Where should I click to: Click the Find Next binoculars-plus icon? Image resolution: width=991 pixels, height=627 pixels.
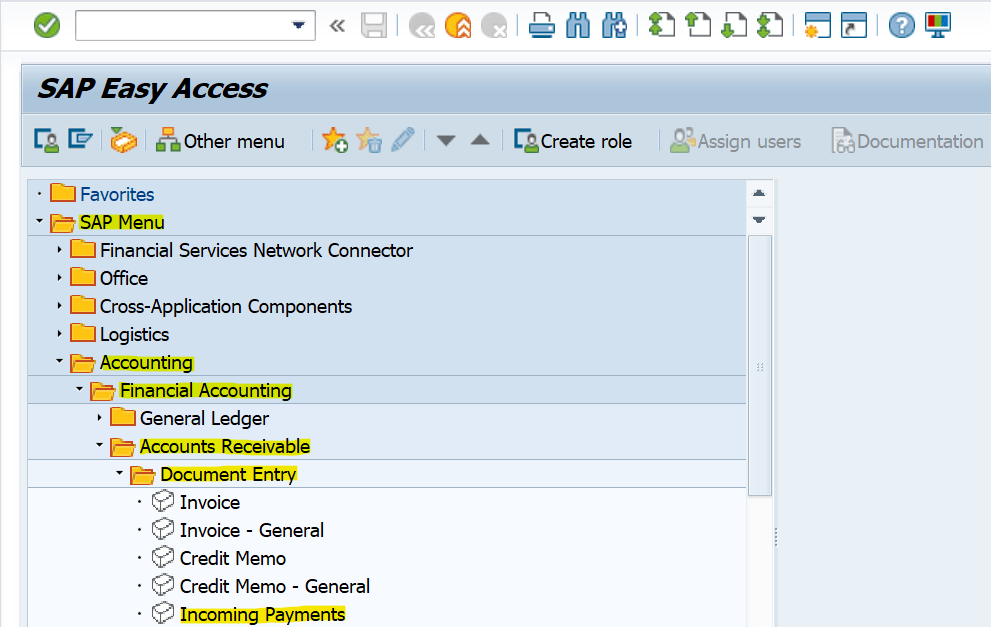click(614, 26)
